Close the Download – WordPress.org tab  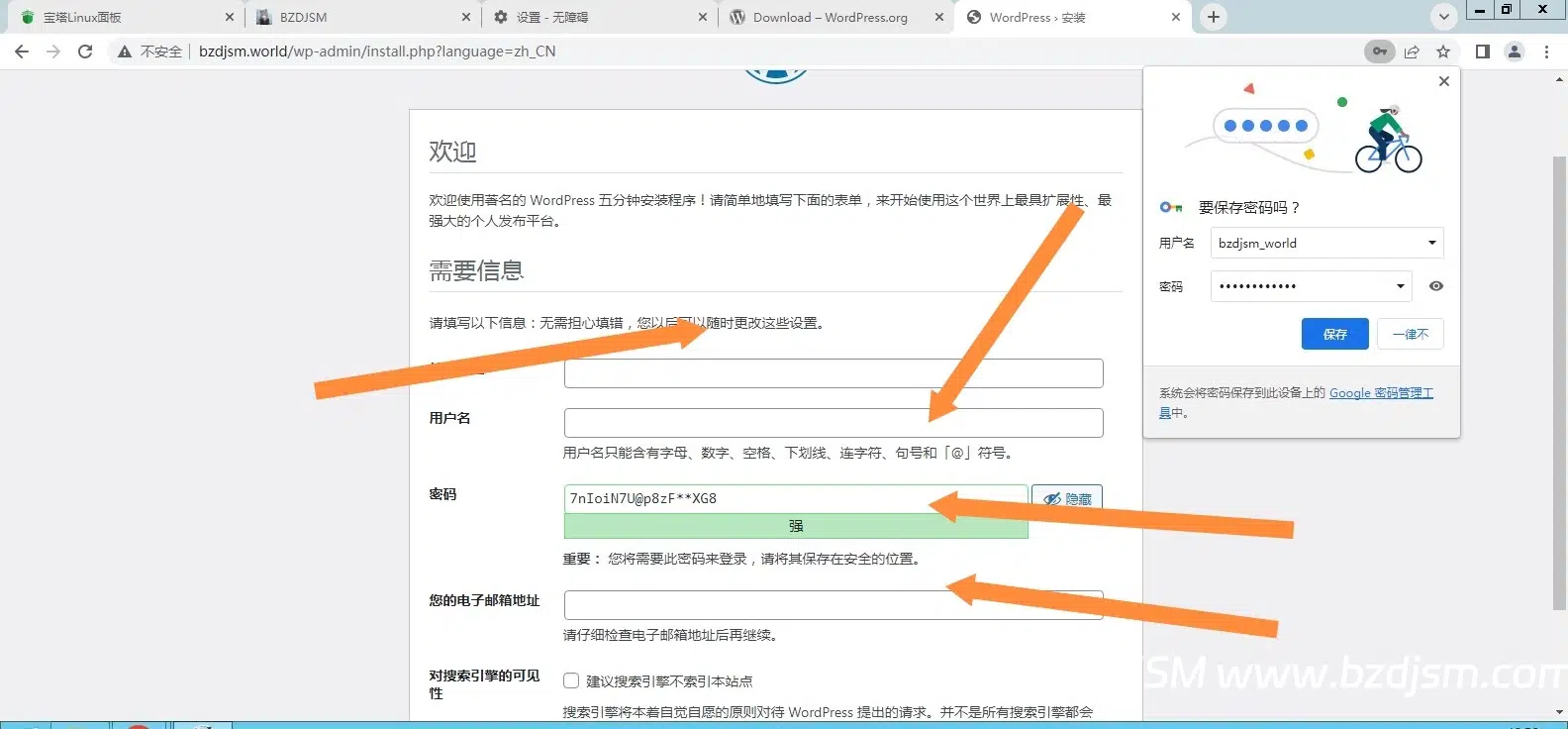point(939,17)
